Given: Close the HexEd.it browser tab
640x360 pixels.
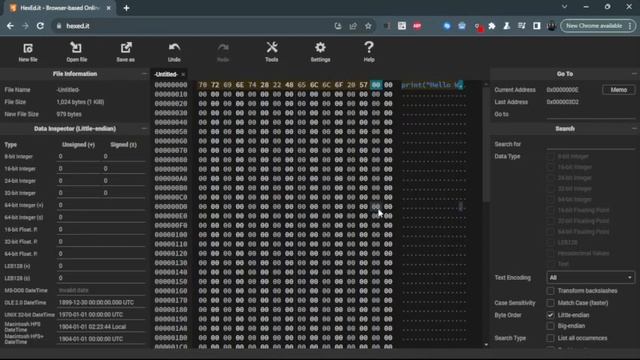Looking at the screenshot, I should [109, 8].
